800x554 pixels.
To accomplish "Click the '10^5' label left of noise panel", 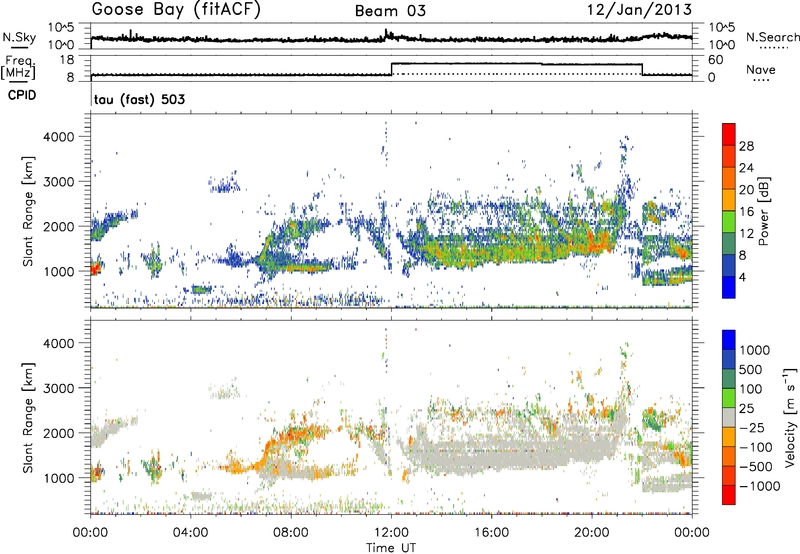I will pyautogui.click(x=61, y=28).
